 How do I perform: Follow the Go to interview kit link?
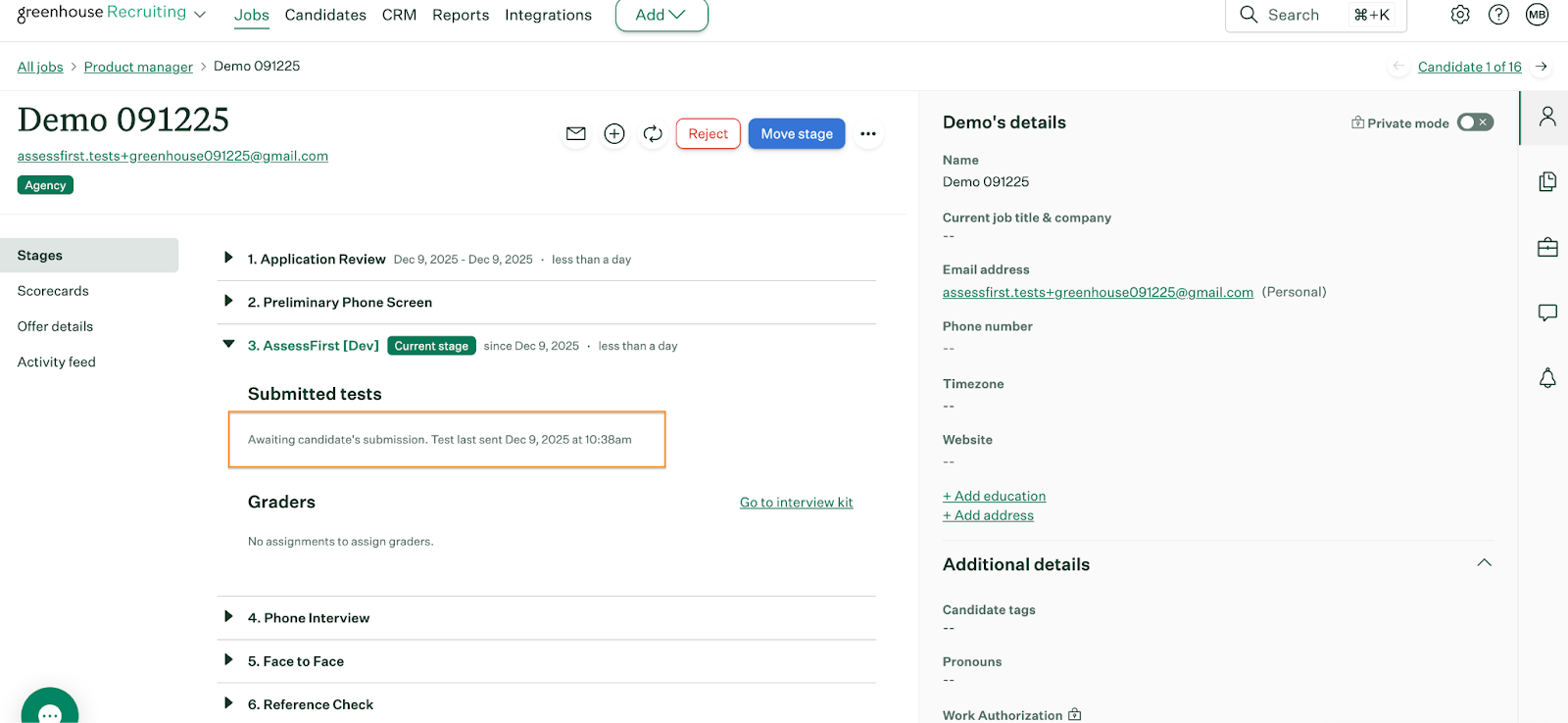click(796, 503)
